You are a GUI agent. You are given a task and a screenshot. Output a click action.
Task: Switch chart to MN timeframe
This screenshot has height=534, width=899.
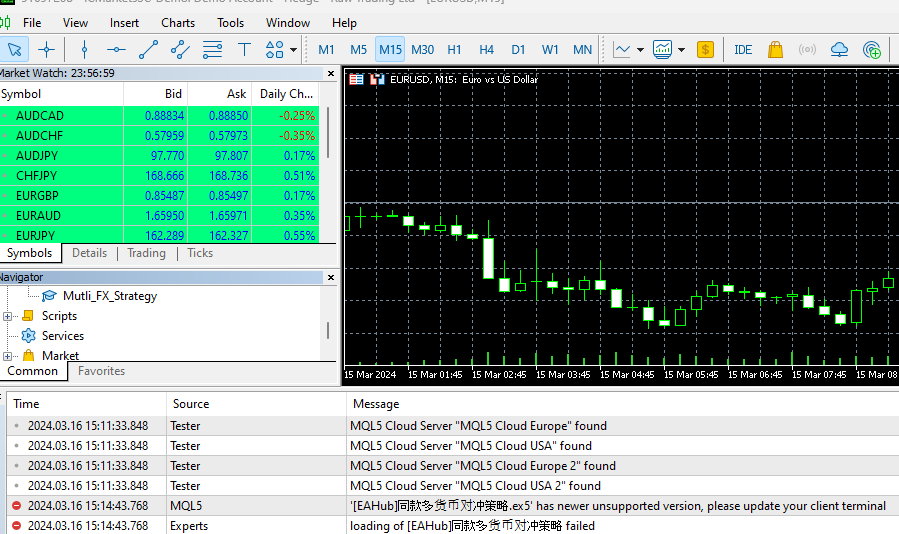pos(582,50)
